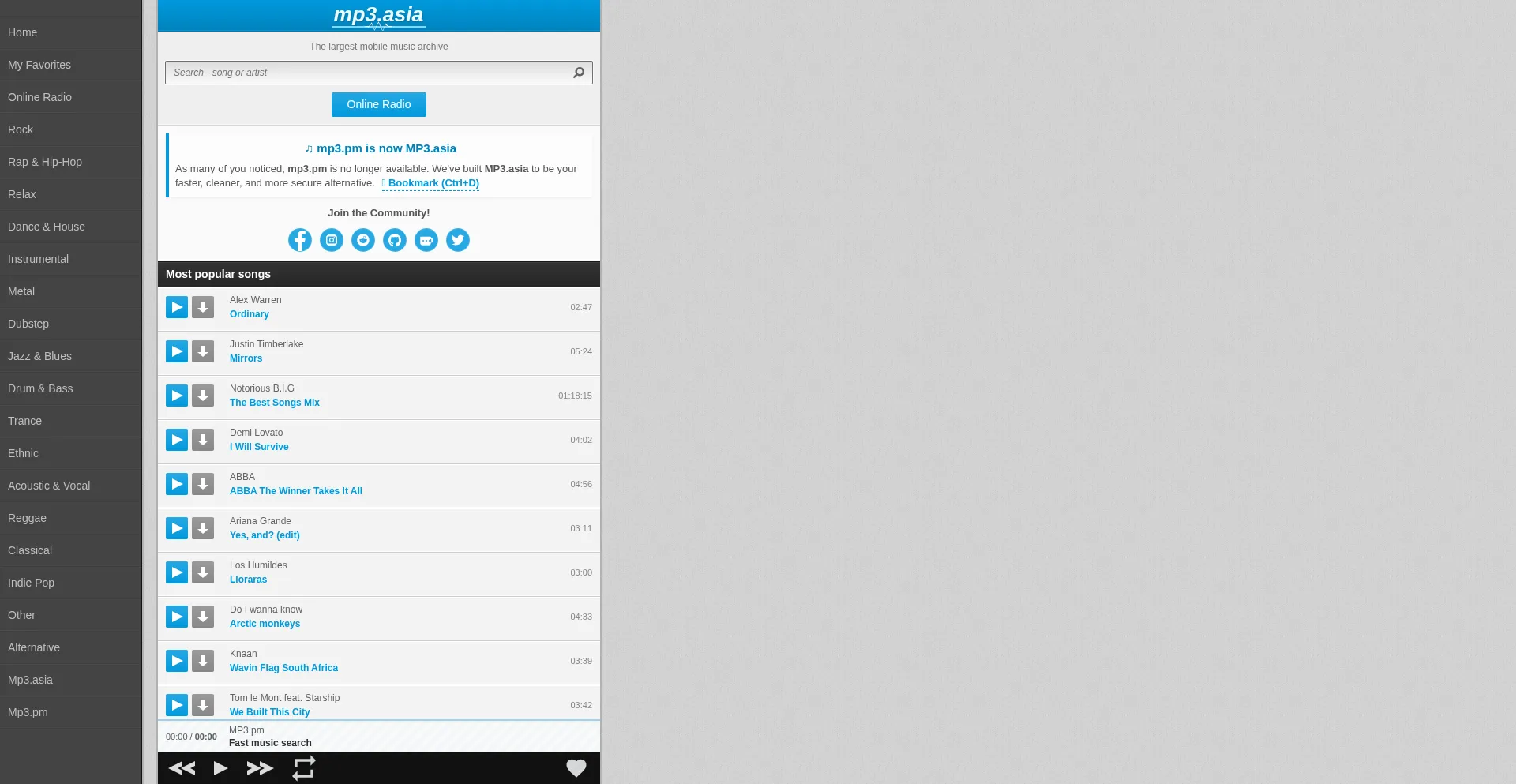Play Yes, and? by Ariana Grande
This screenshot has width=1516, height=784.
click(x=177, y=528)
